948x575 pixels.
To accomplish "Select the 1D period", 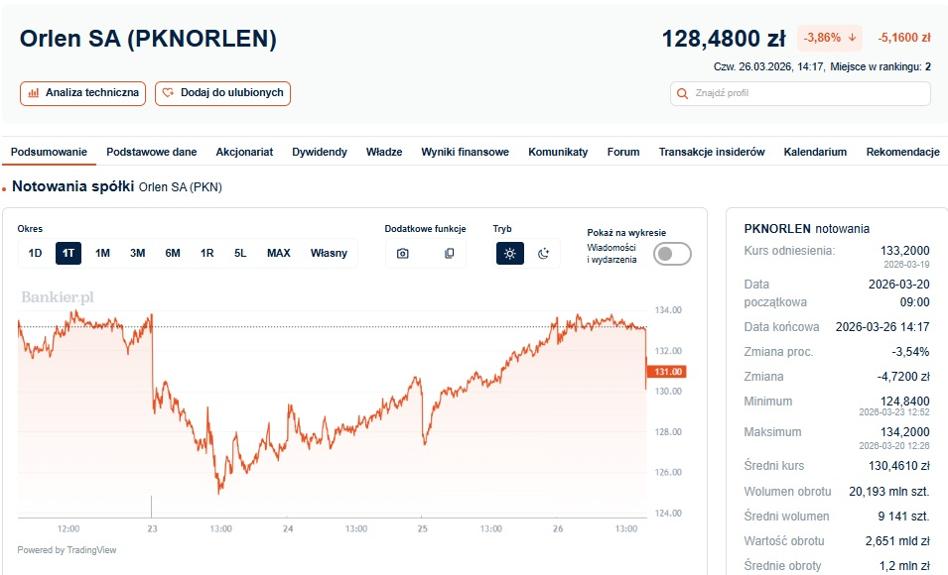I will tap(35, 253).
